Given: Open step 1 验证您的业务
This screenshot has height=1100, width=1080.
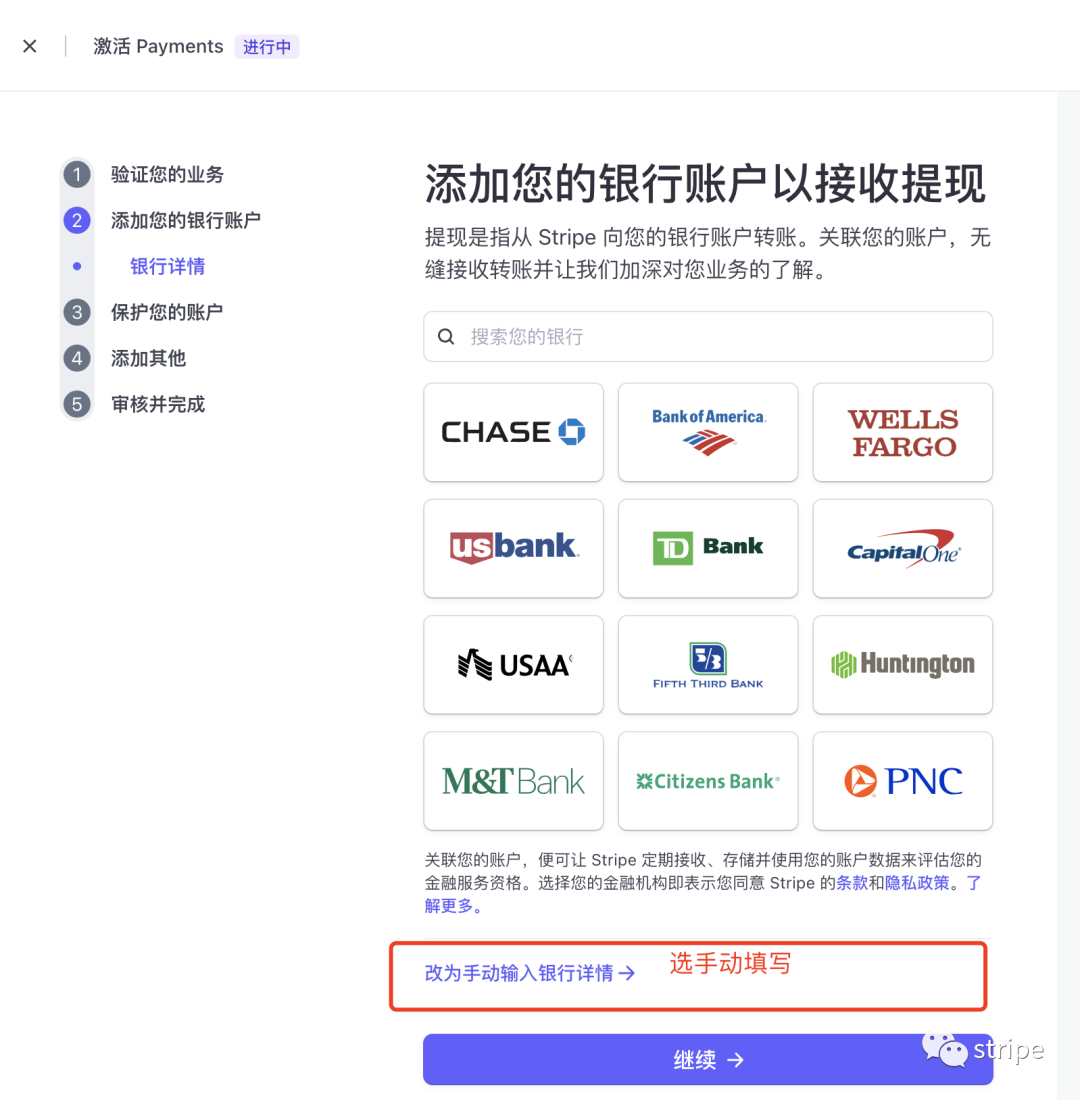Looking at the screenshot, I should click(167, 175).
